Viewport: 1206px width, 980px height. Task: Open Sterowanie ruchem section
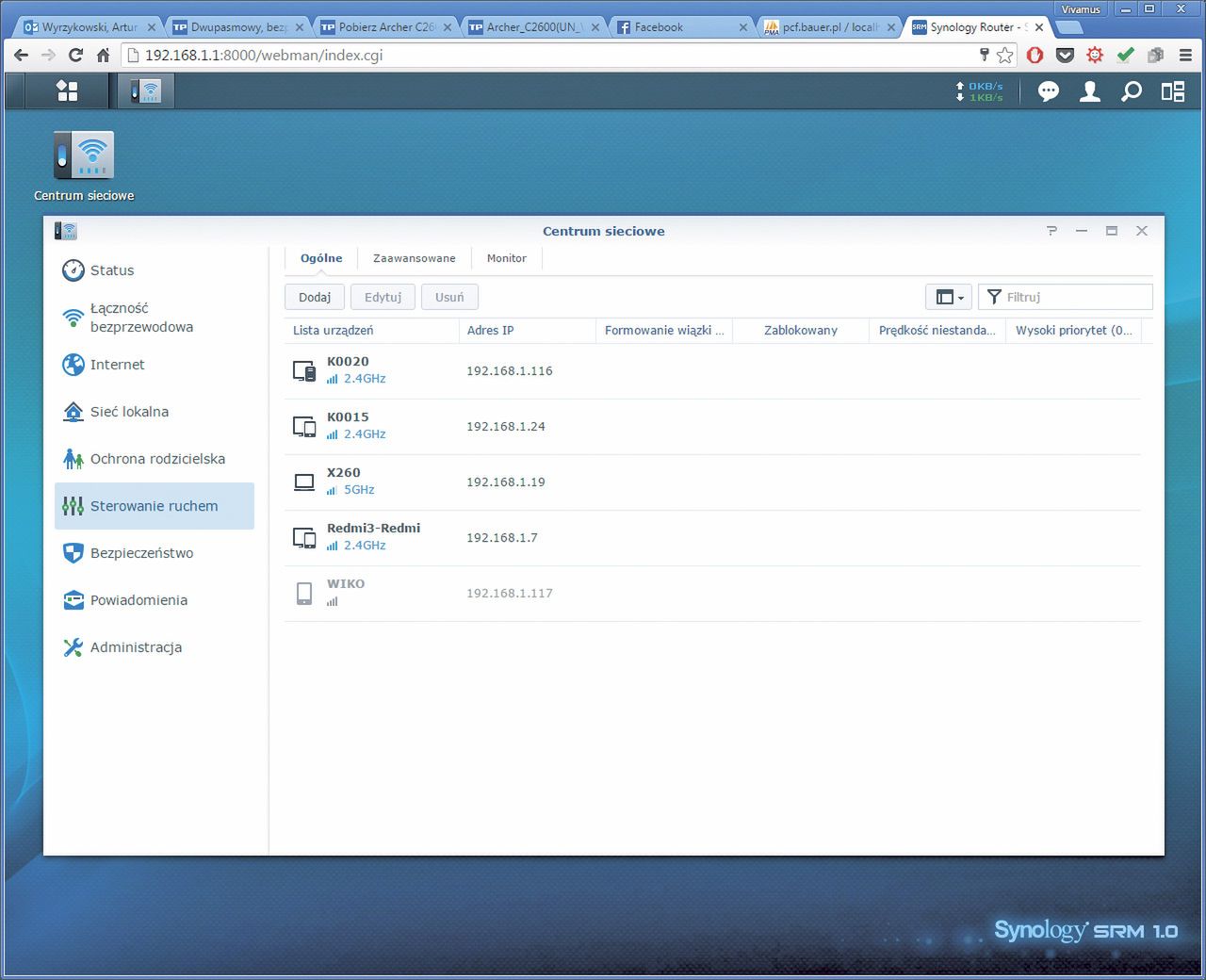155,506
